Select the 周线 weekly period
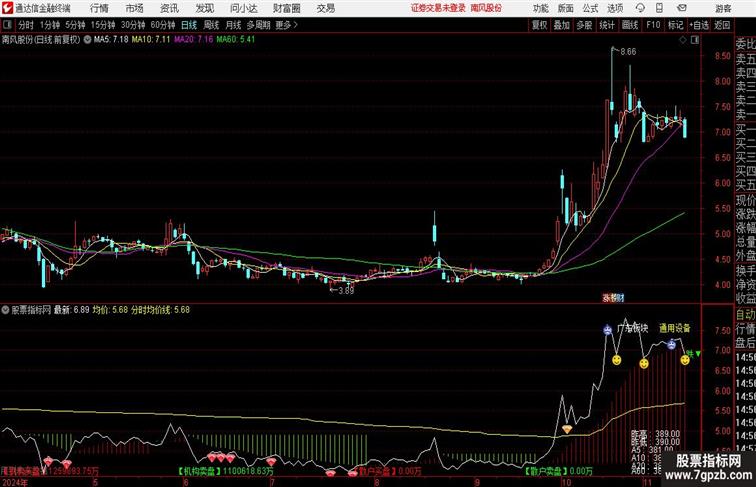 (211, 25)
